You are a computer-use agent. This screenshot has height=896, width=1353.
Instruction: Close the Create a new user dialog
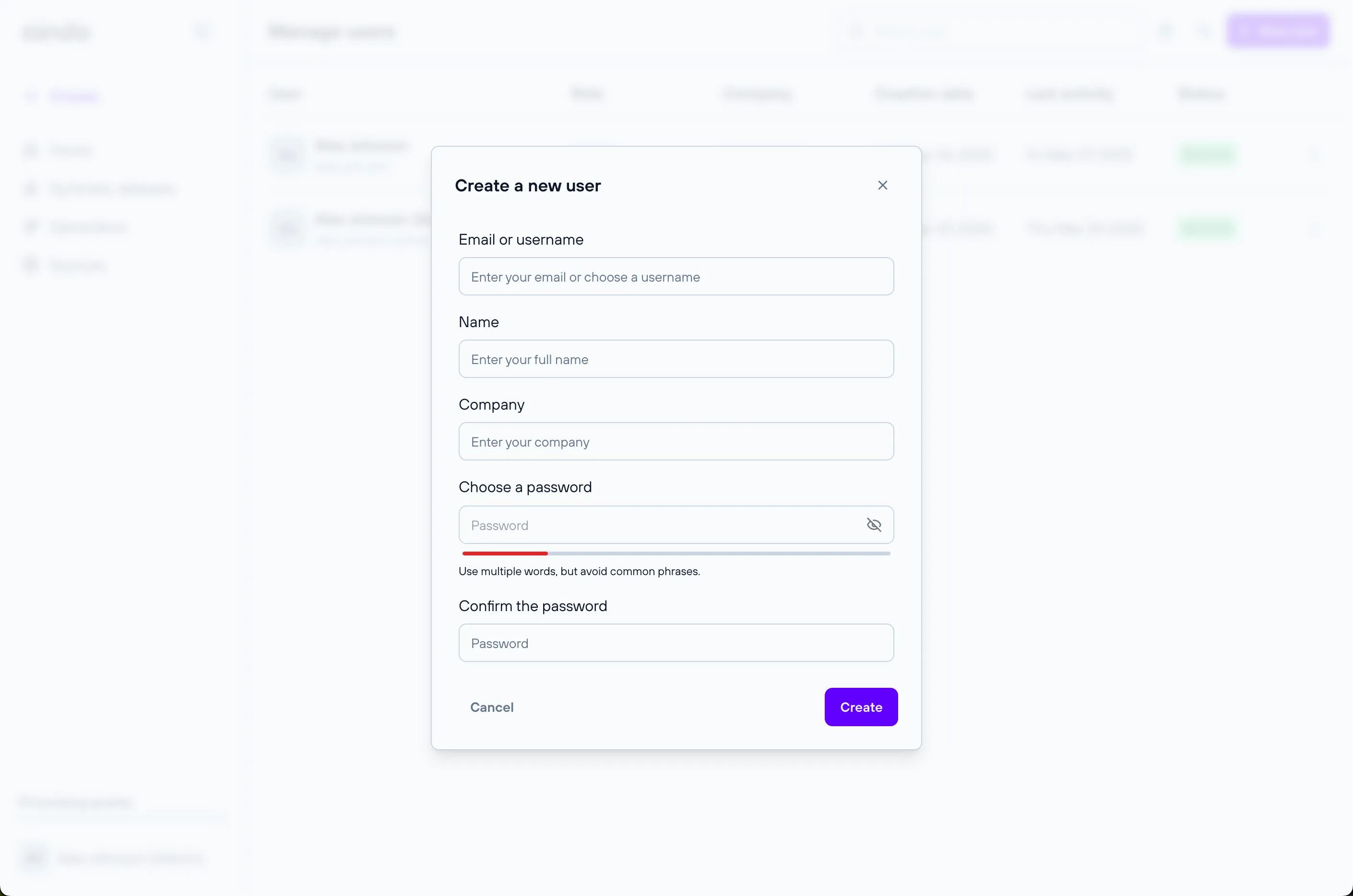(882, 185)
